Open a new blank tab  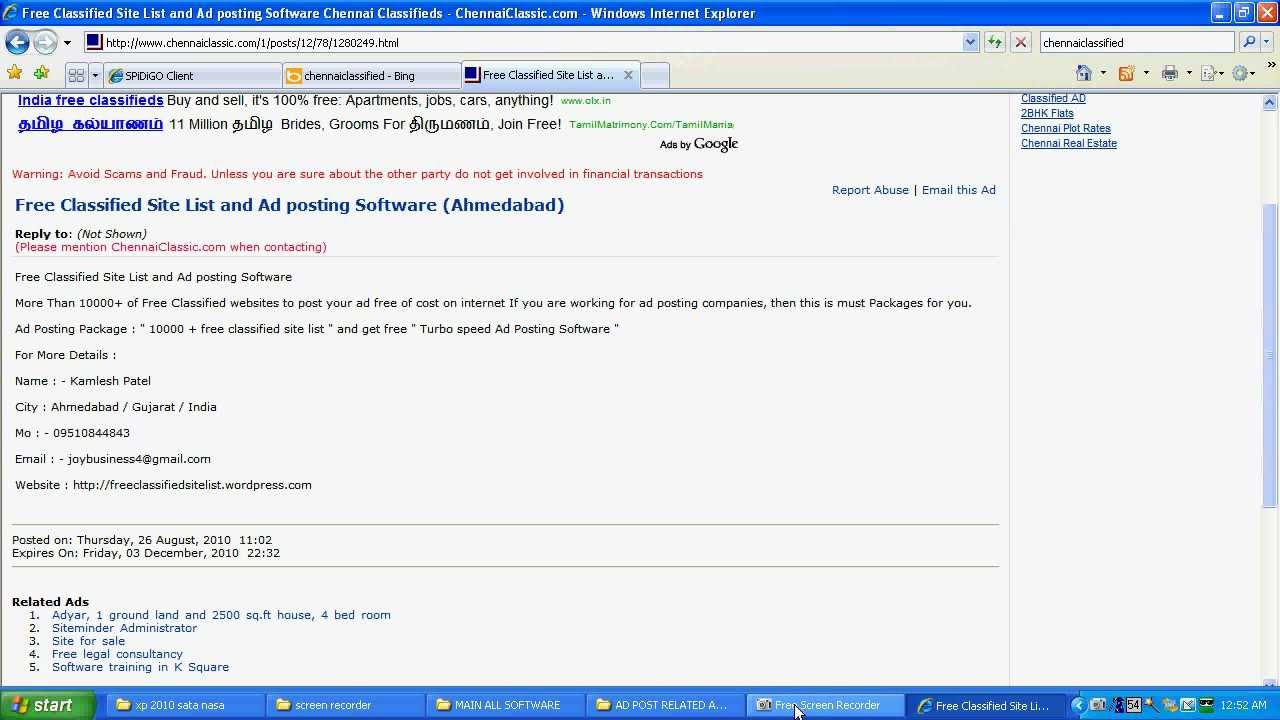(x=654, y=75)
